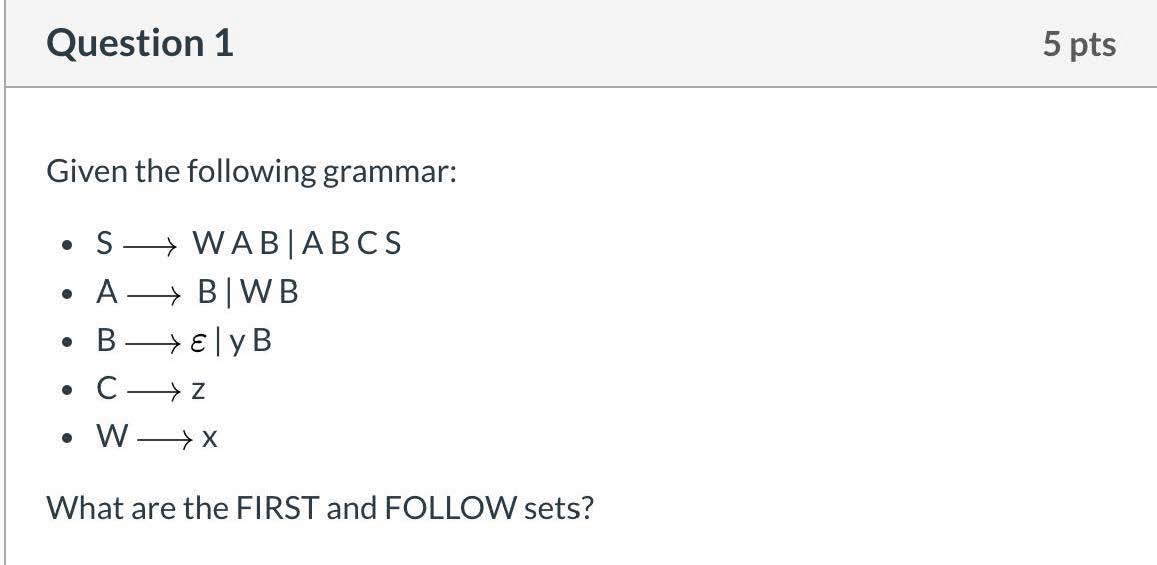Click the bullet point before the B rule
1157x565 pixels.
[x=66, y=342]
